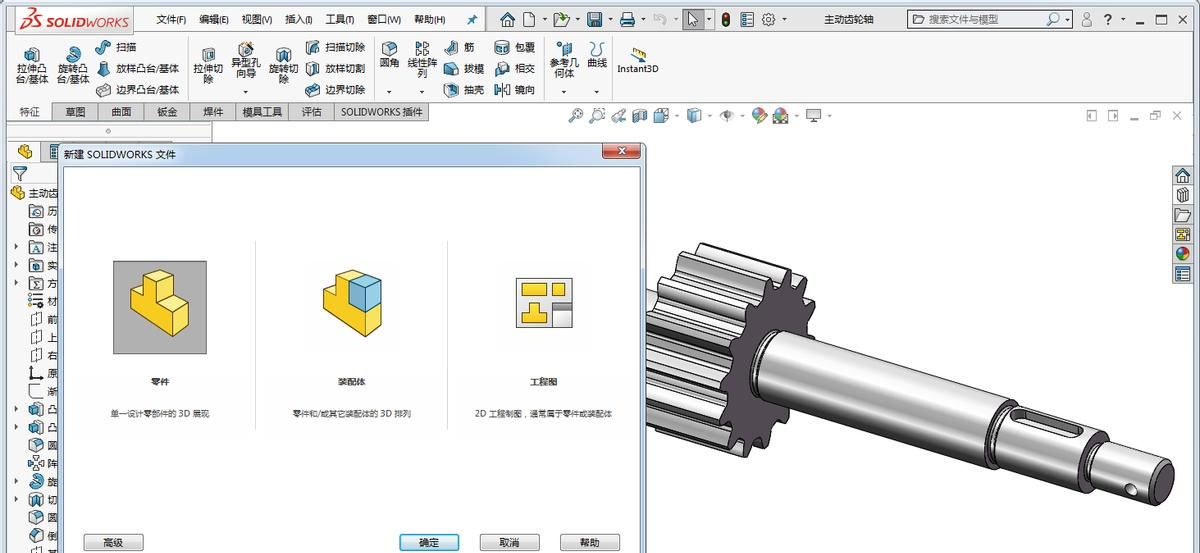Expand Reference Geometry dropdown arrow
The height and width of the screenshot is (553, 1200).
pos(564,92)
